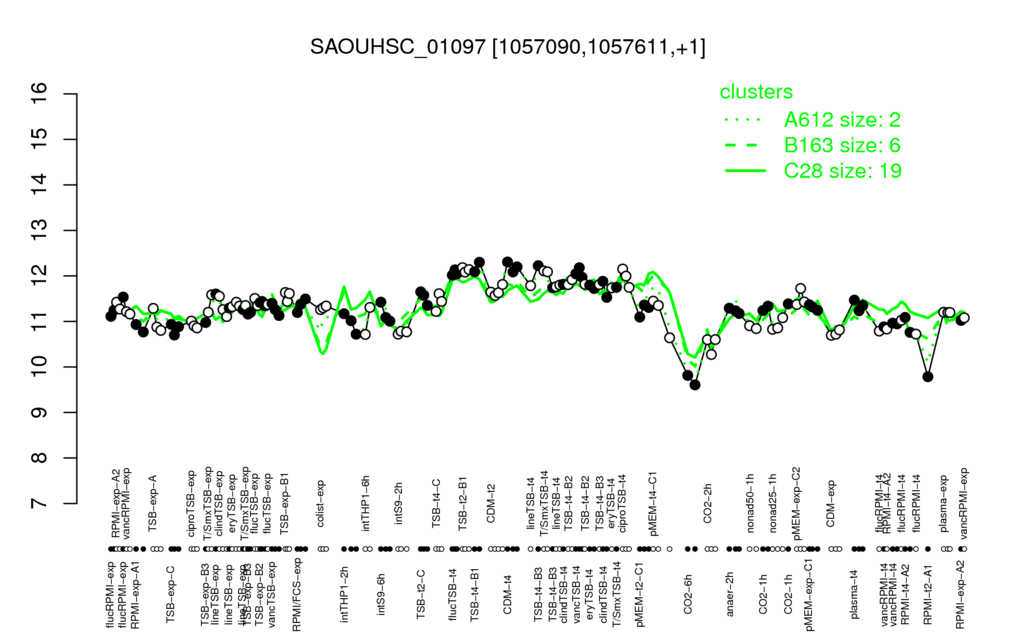Viewport: 1024px width, 640px height.
Task: Click the 'TSB-exp-B1' axis label
Action: click(x=284, y=501)
